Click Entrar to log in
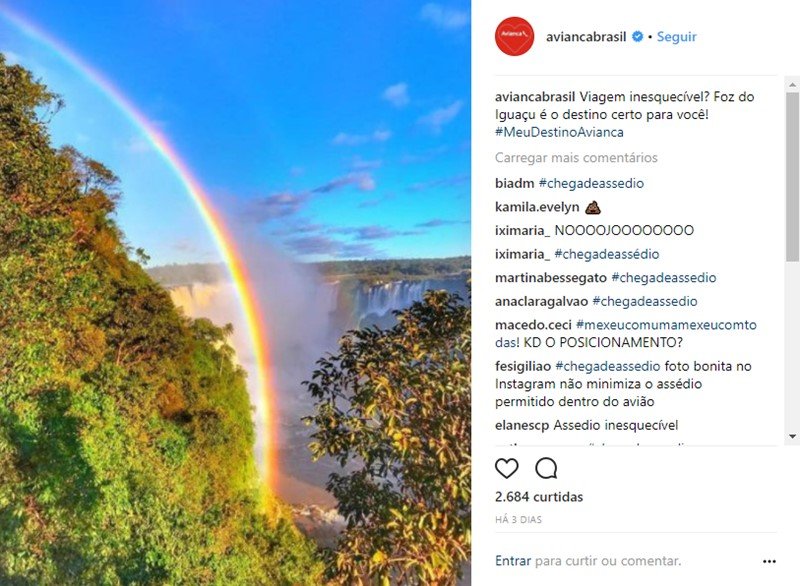This screenshot has width=800, height=586. click(513, 561)
